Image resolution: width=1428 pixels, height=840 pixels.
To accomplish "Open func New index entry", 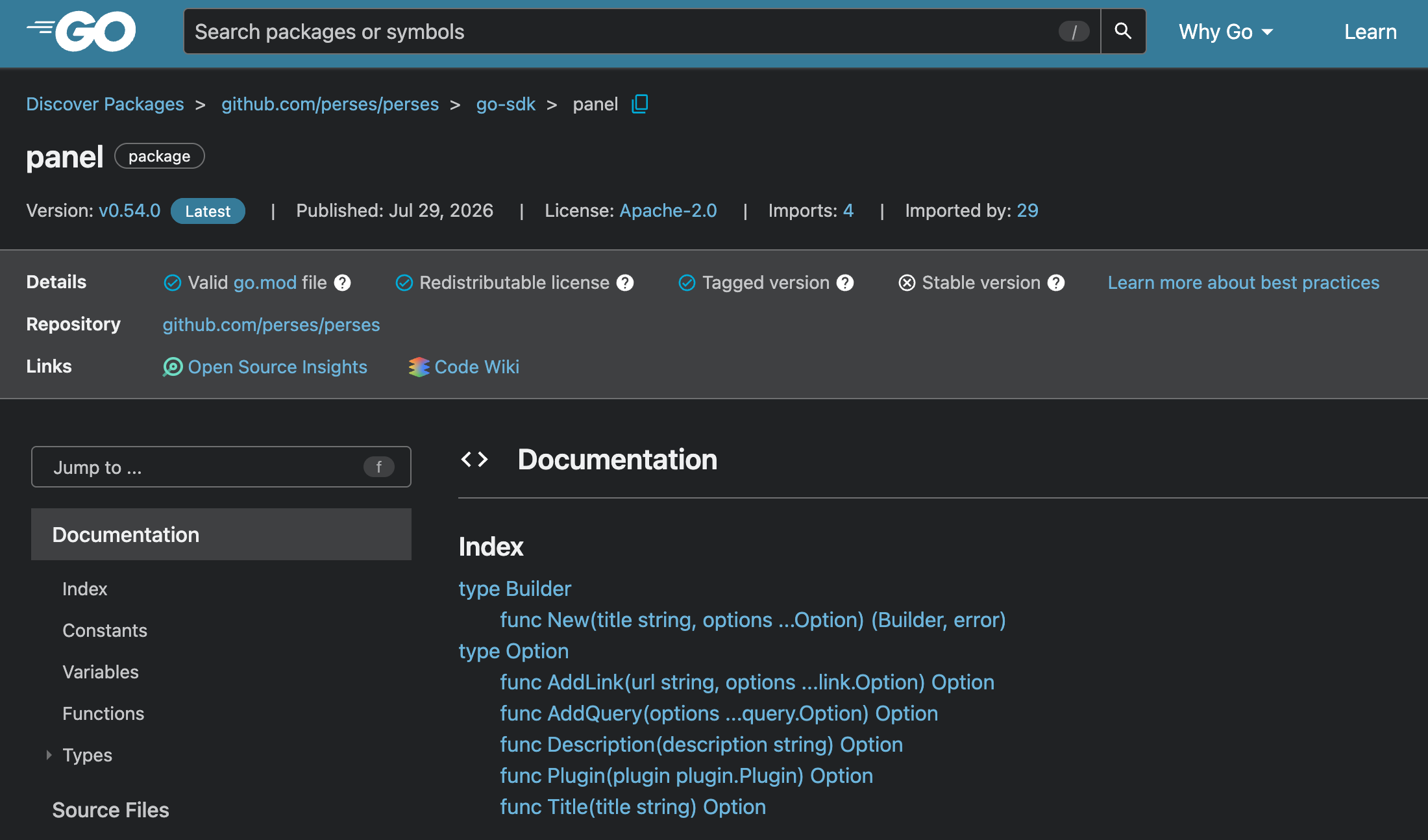I will click(753, 620).
